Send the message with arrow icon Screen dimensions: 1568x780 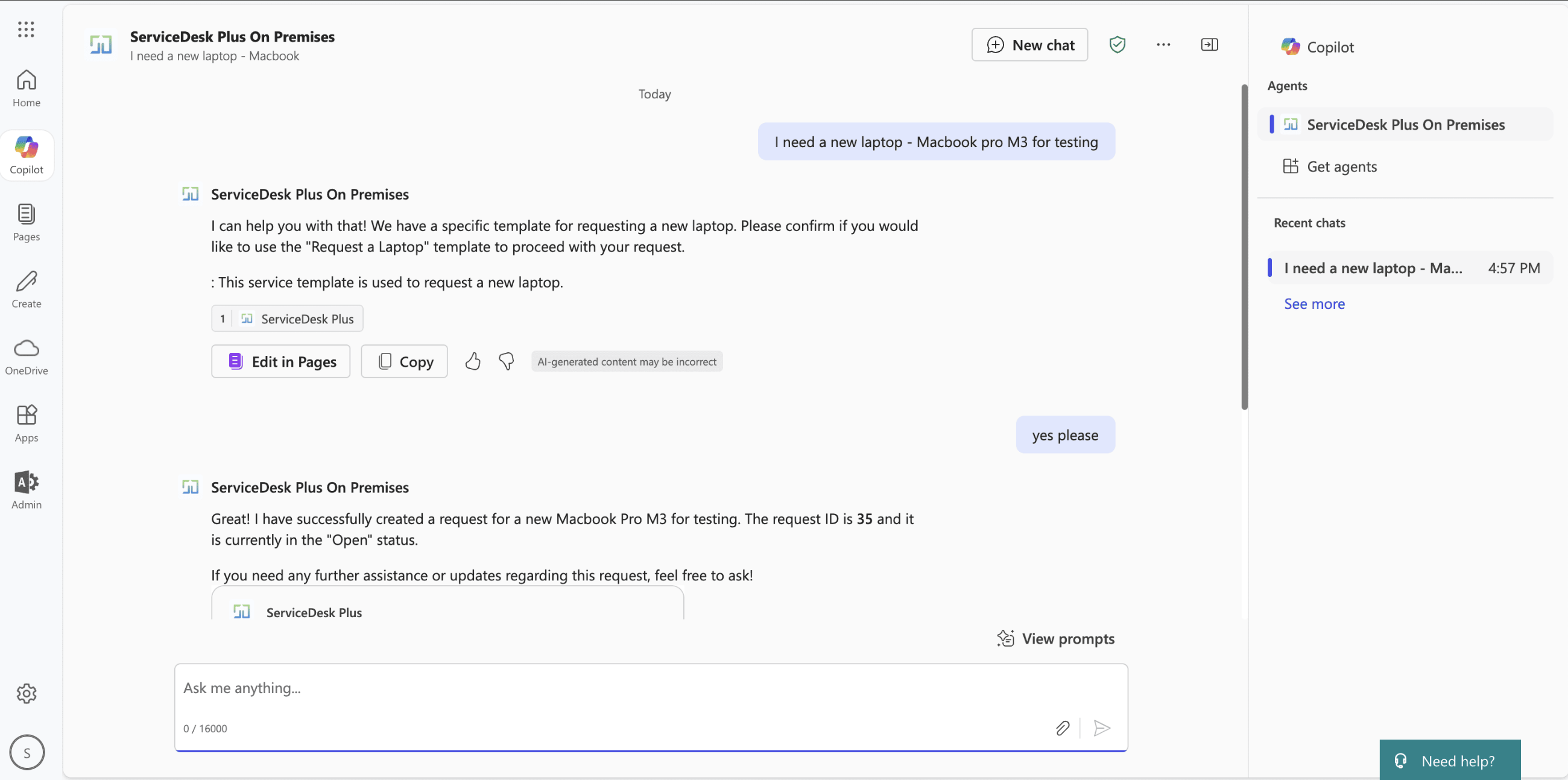click(x=1102, y=728)
